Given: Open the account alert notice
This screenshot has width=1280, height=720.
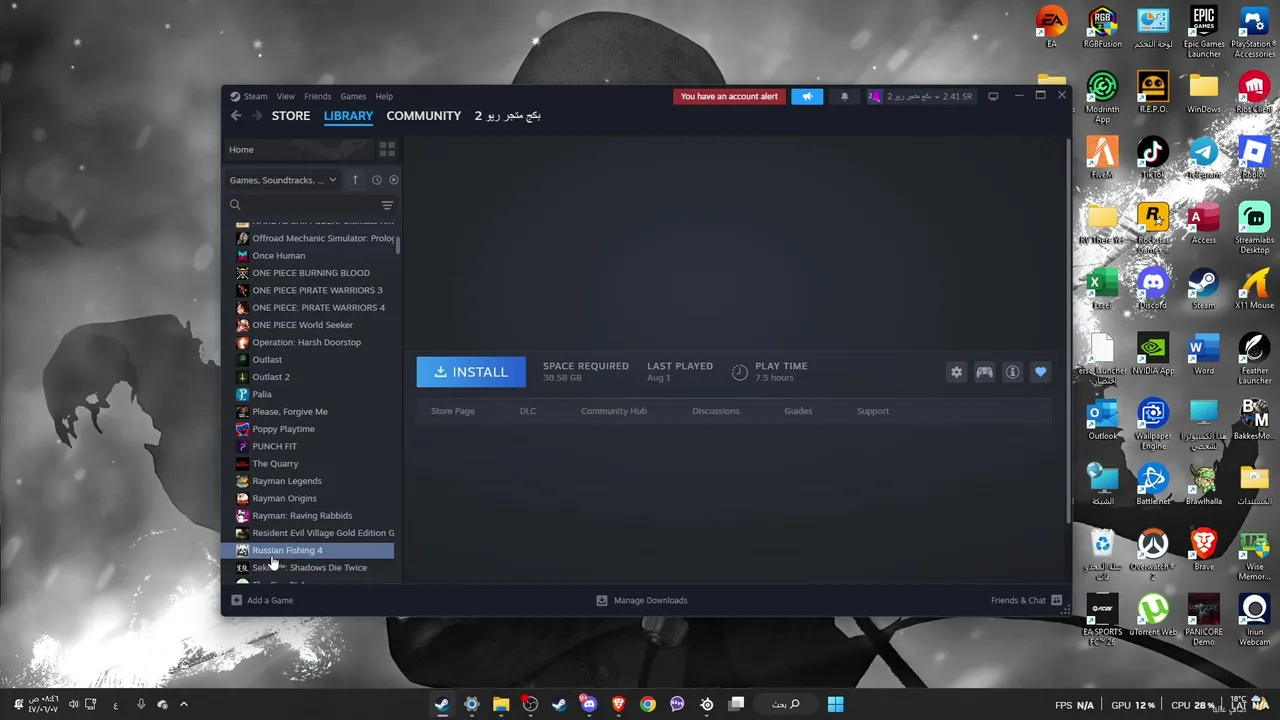Looking at the screenshot, I should (729, 97).
